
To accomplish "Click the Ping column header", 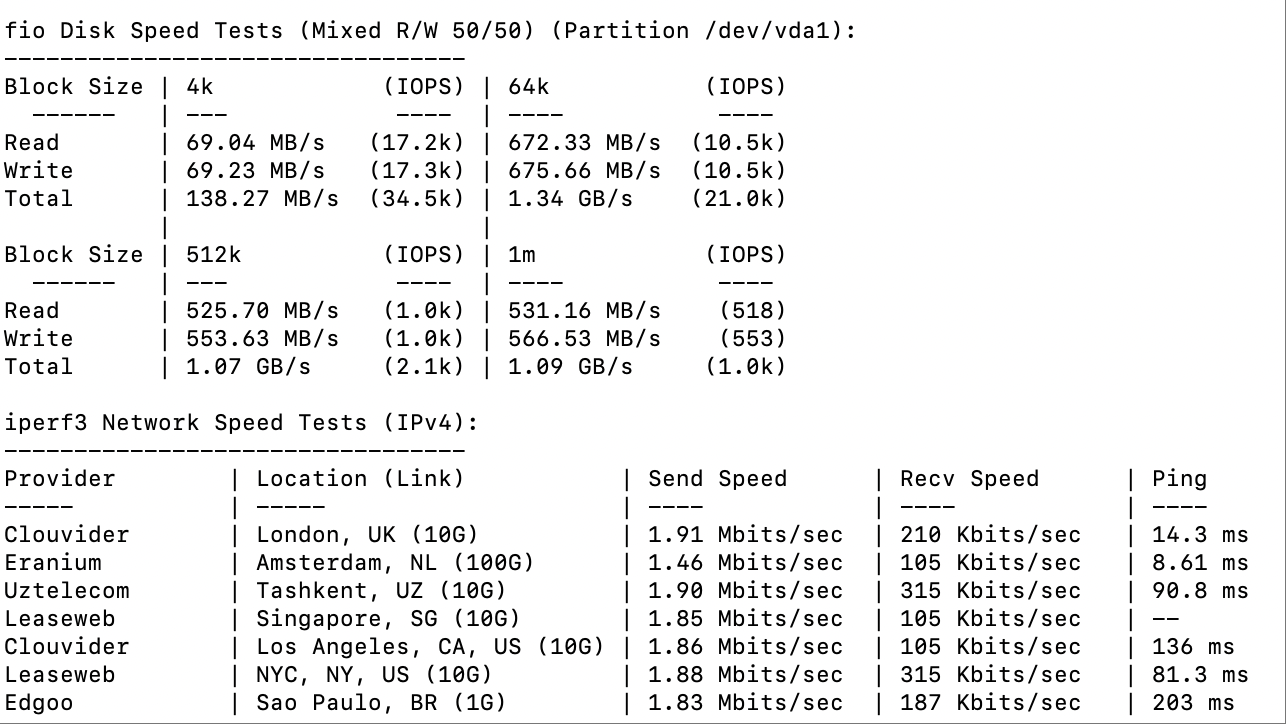I will coord(1180,479).
